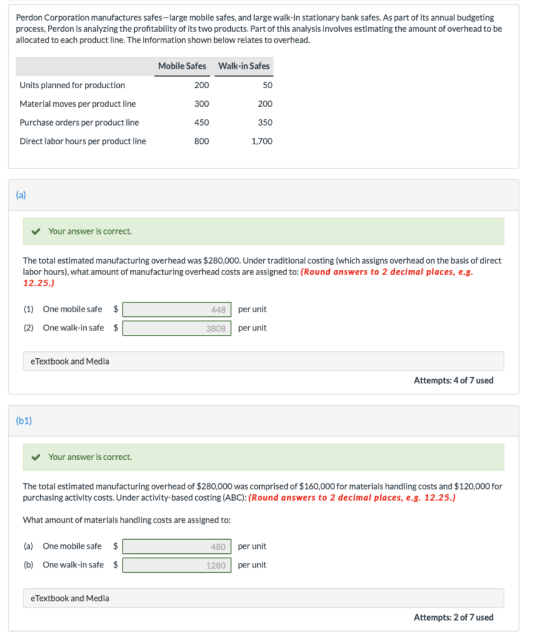Image resolution: width=560 pixels, height=640 pixels.
Task: Click the Your answer is correct banner in (a)
Action: tap(263, 231)
